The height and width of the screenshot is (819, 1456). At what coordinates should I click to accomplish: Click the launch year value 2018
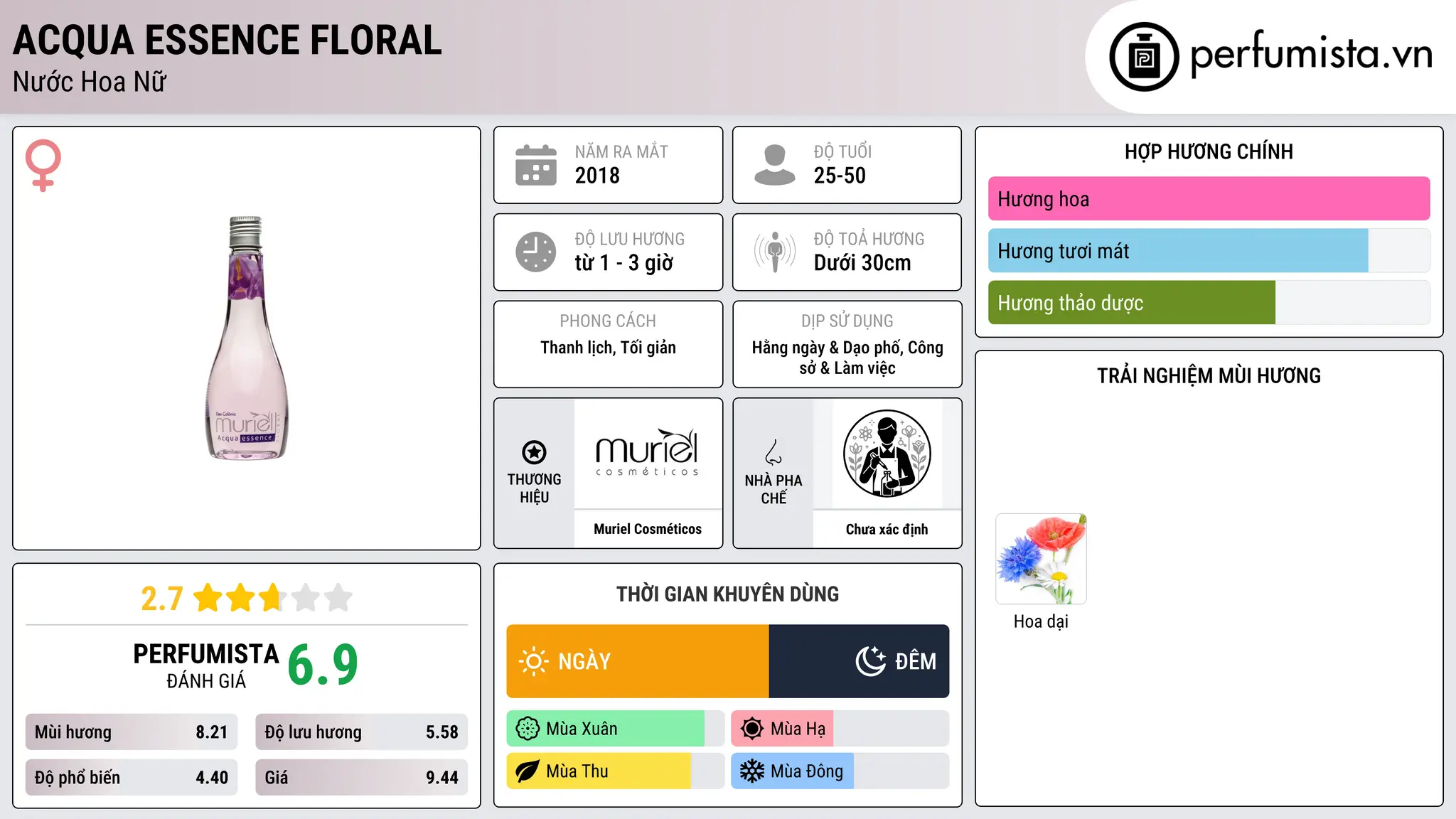(x=597, y=176)
